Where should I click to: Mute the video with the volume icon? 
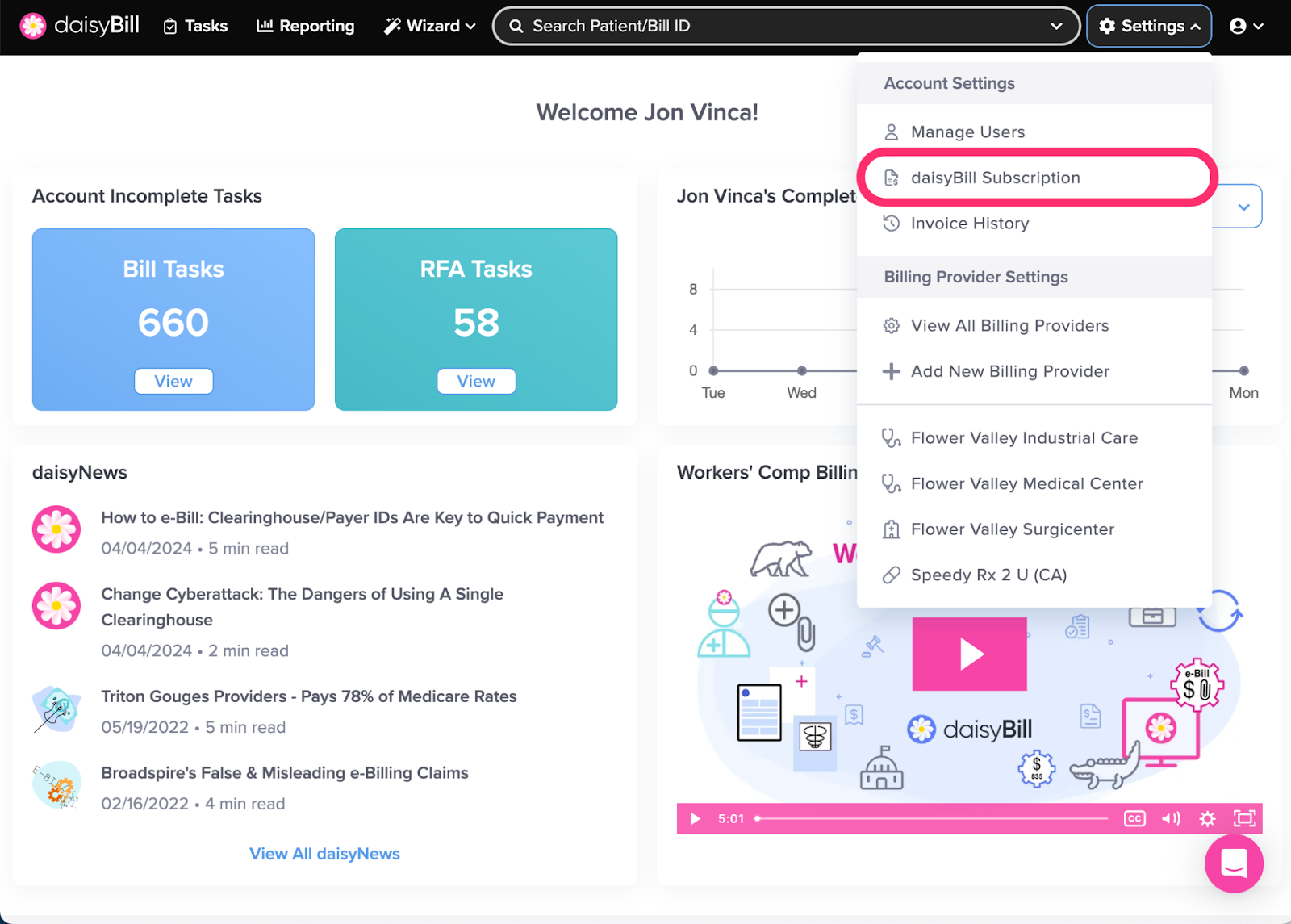[x=1170, y=819]
